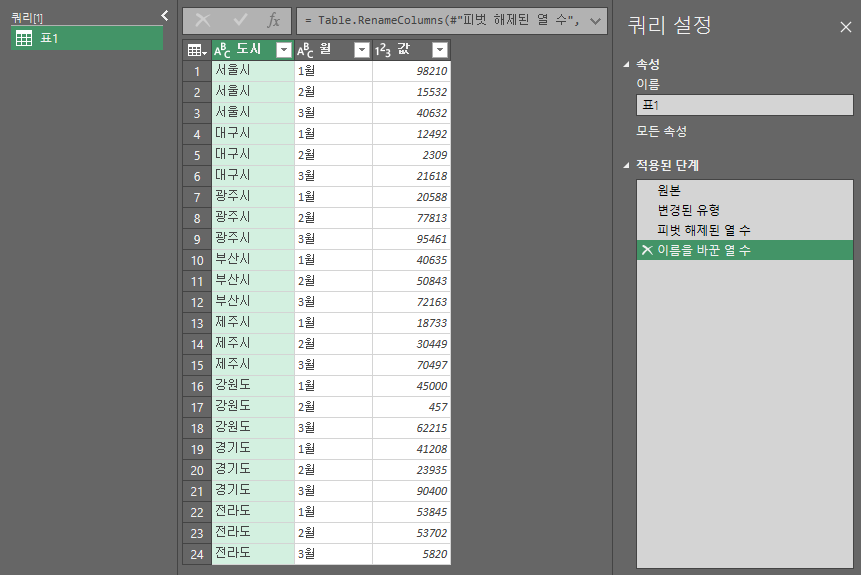Open the 월 column filter dropdown
861x575 pixels.
point(362,51)
